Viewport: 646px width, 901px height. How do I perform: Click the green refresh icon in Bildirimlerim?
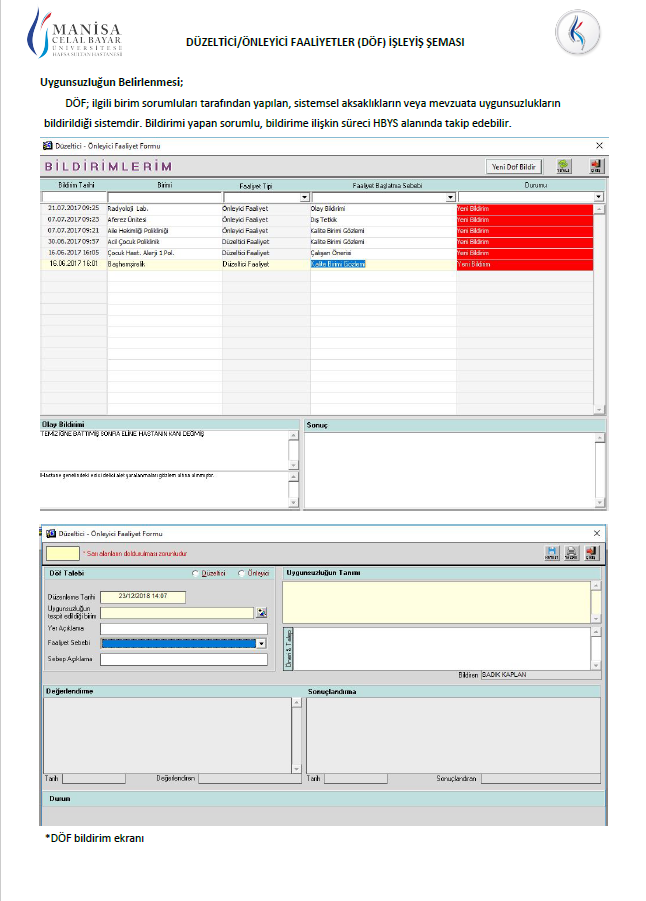pyautogui.click(x=564, y=166)
